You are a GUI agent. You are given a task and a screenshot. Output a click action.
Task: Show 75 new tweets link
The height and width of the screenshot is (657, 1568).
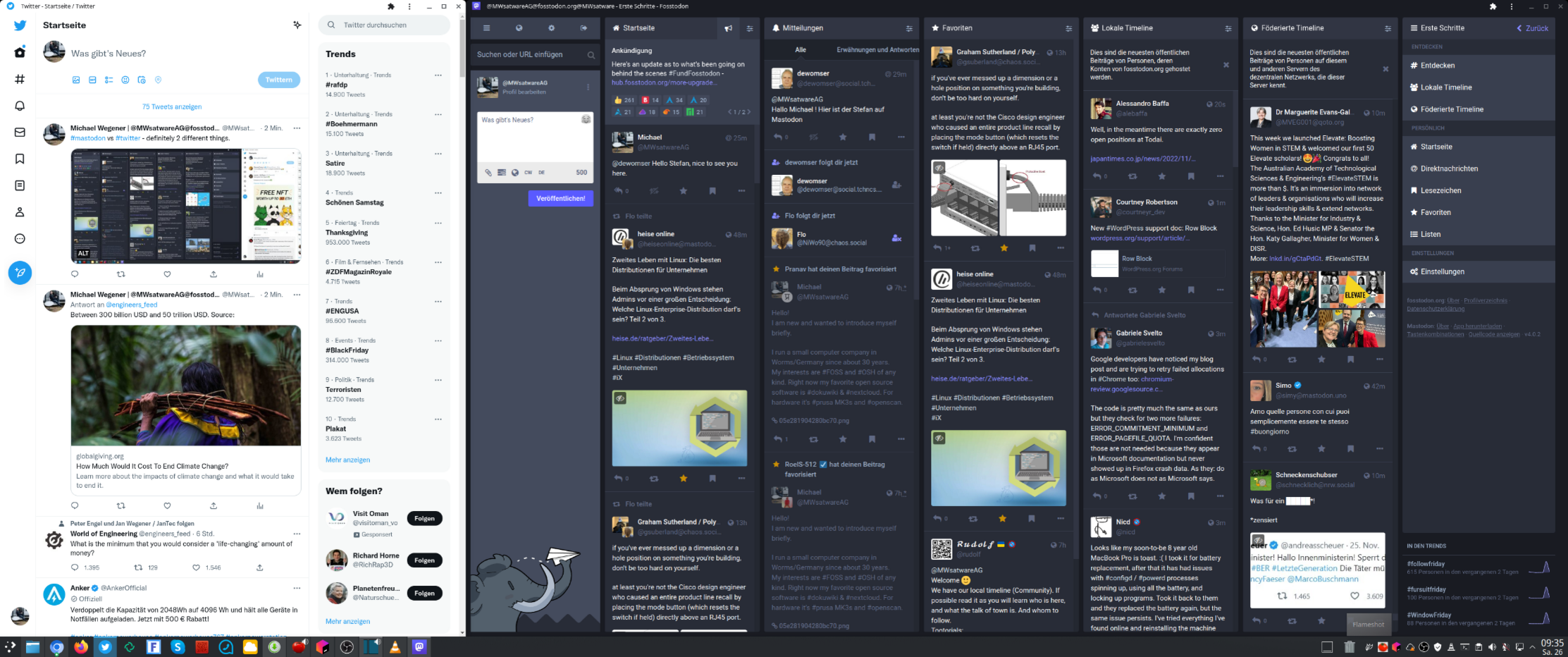pyautogui.click(x=172, y=106)
